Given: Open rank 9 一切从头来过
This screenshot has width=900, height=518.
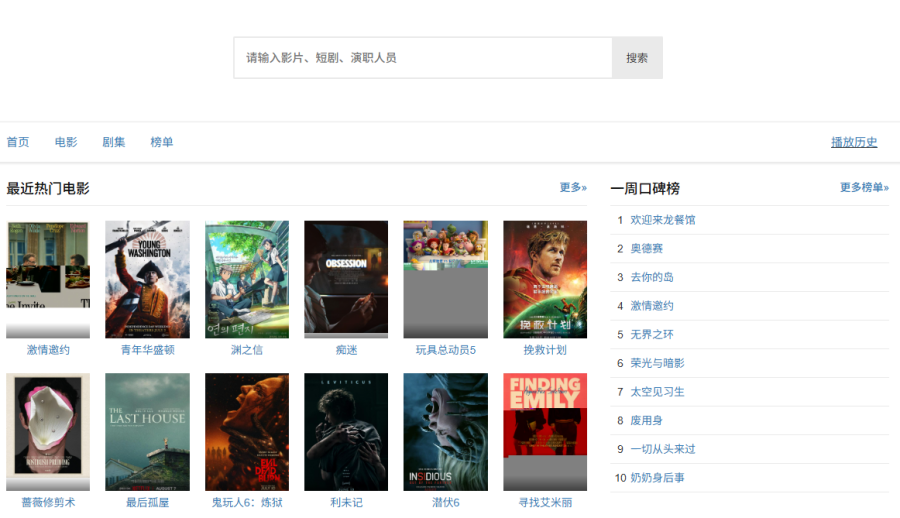Looking at the screenshot, I should [x=662, y=449].
